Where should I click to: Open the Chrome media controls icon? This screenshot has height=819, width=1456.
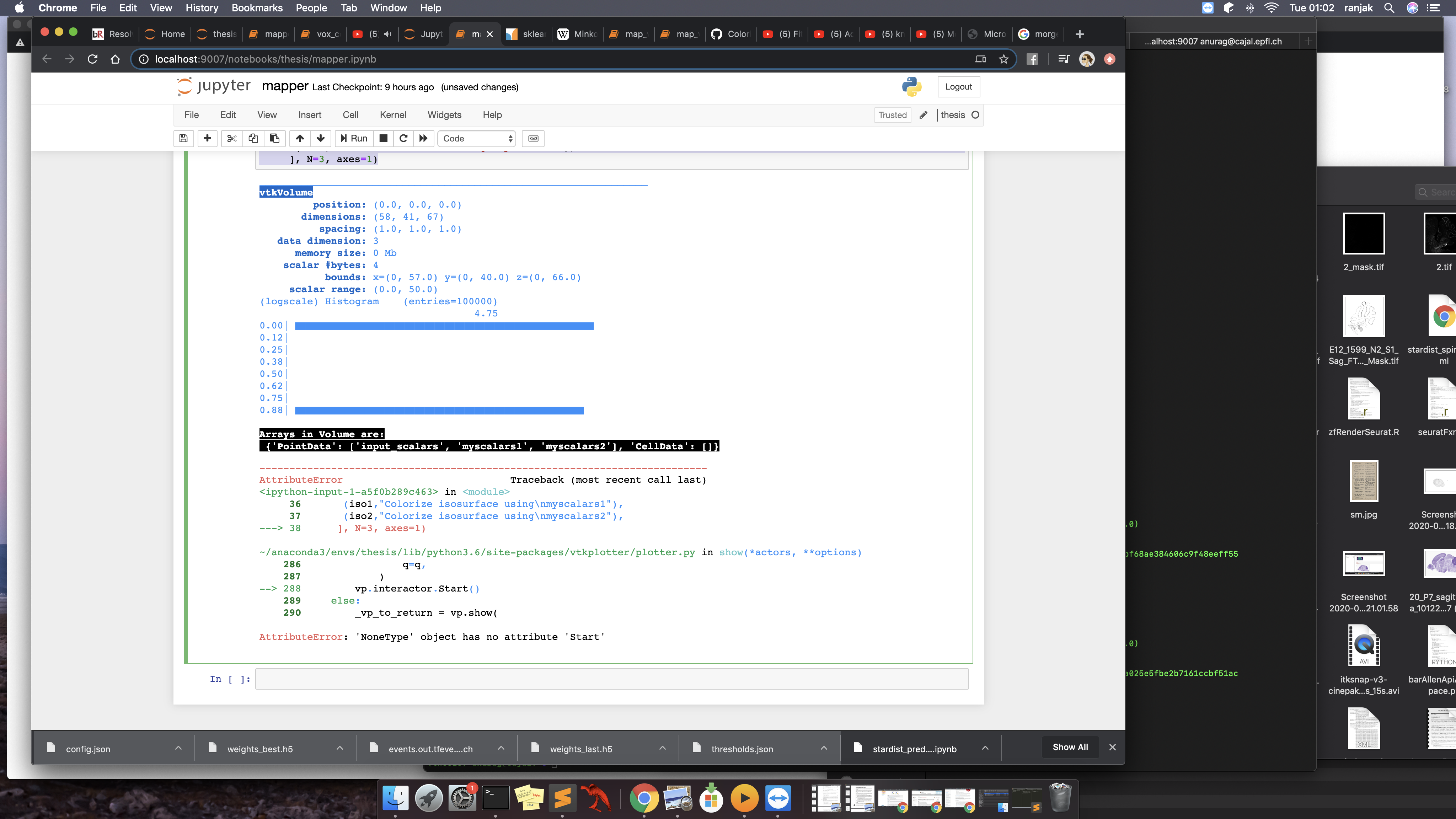[1063, 59]
